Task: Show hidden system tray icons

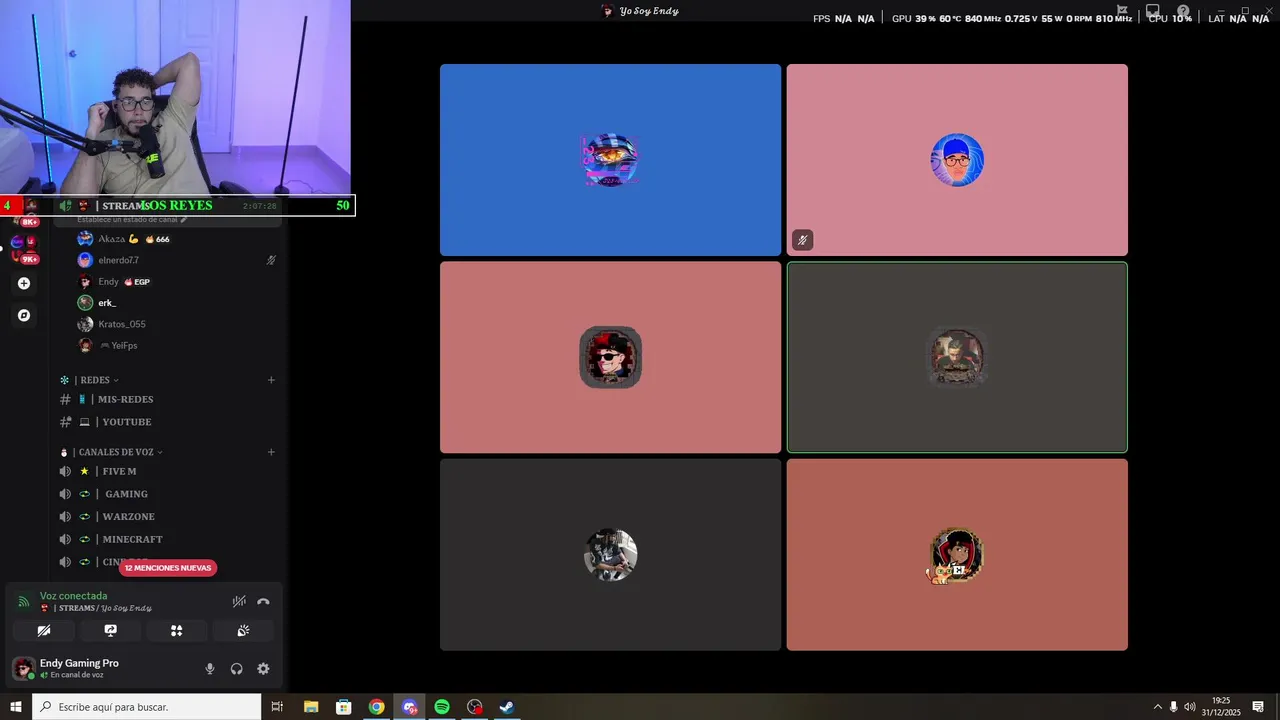Action: coord(1158,707)
